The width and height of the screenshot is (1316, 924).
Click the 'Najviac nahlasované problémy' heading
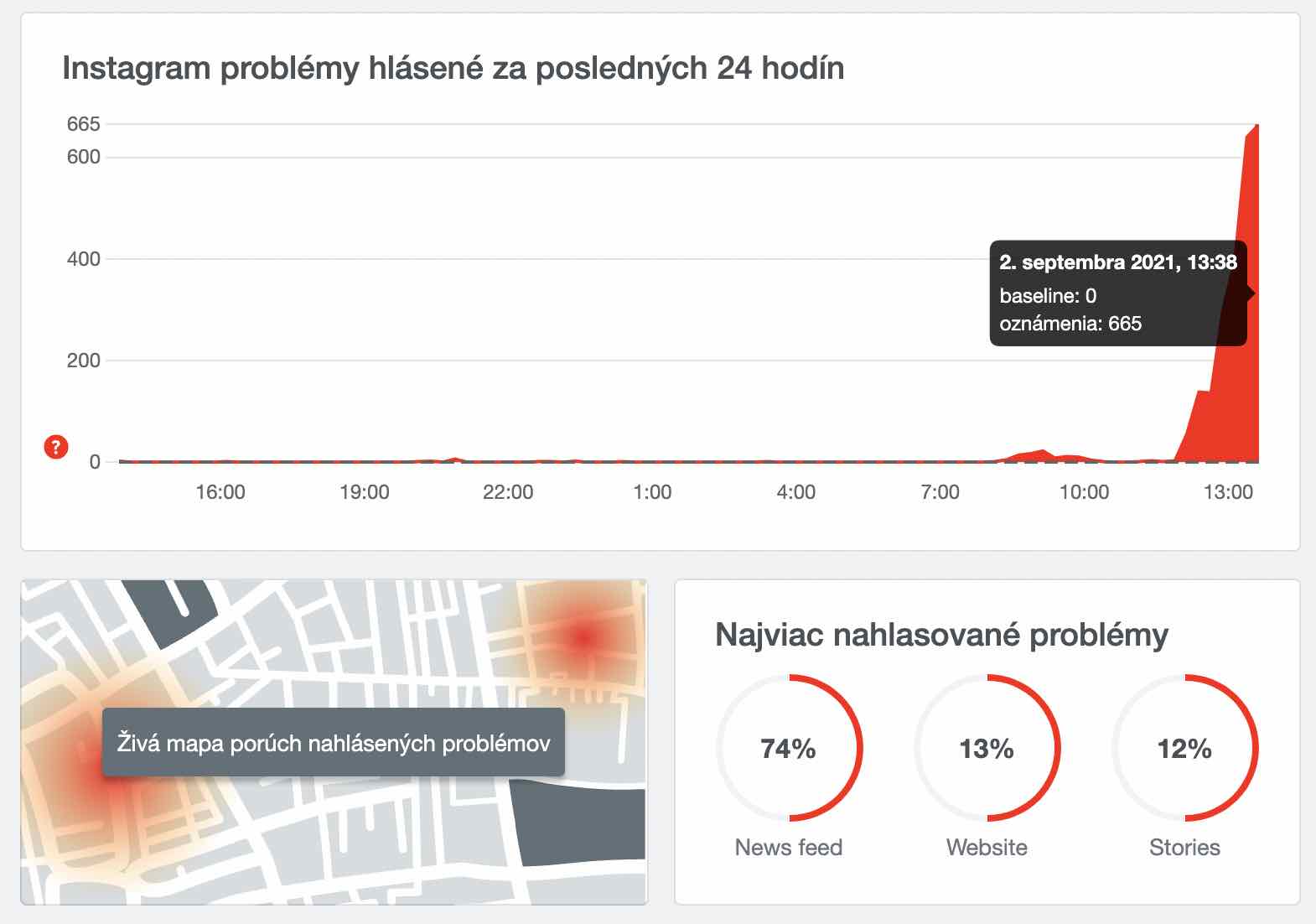940,635
